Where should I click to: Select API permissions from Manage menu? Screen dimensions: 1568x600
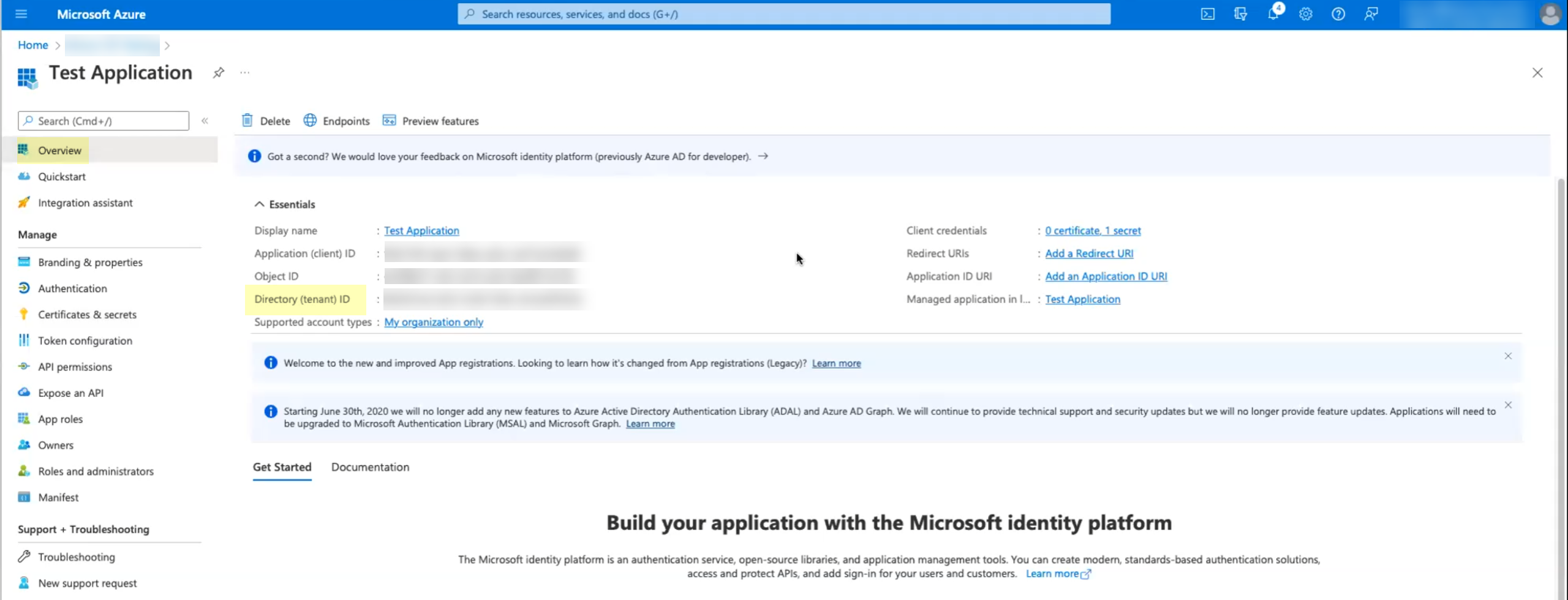pos(75,367)
